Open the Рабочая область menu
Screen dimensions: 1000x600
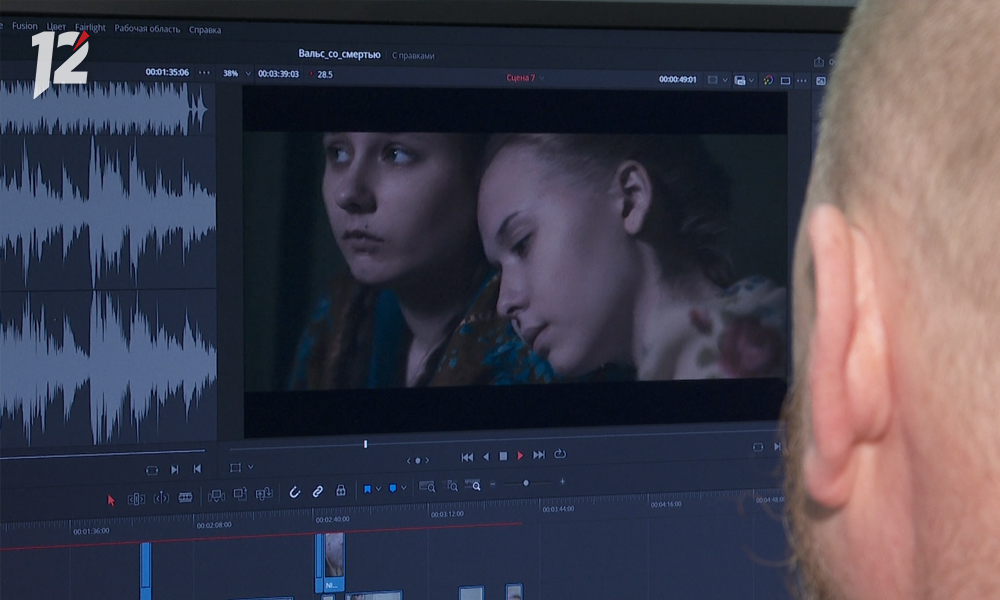(147, 29)
